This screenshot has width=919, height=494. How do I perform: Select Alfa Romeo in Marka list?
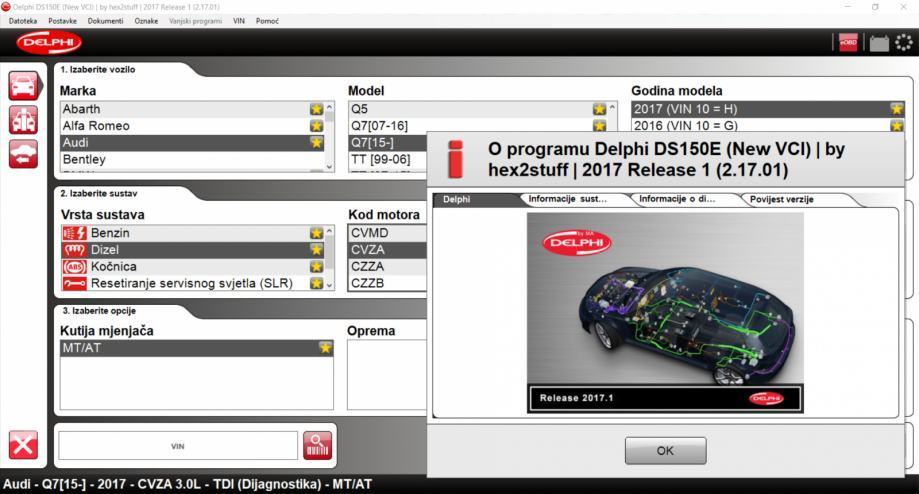pyautogui.click(x=192, y=126)
